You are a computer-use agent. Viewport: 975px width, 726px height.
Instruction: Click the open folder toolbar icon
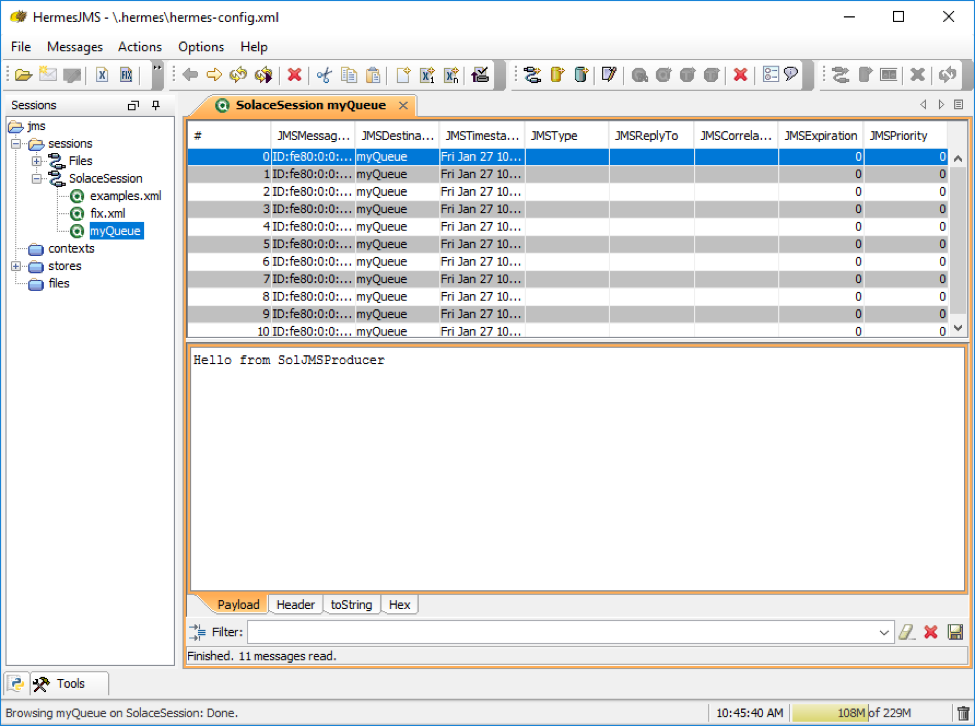[23, 75]
